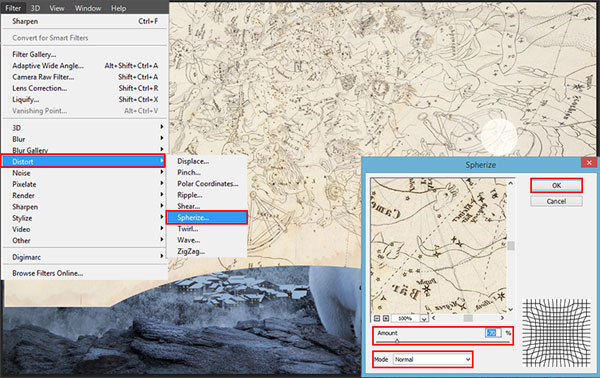The width and height of the screenshot is (600, 378).
Task: Expand the Blur Gallery submenu
Action: (85, 150)
